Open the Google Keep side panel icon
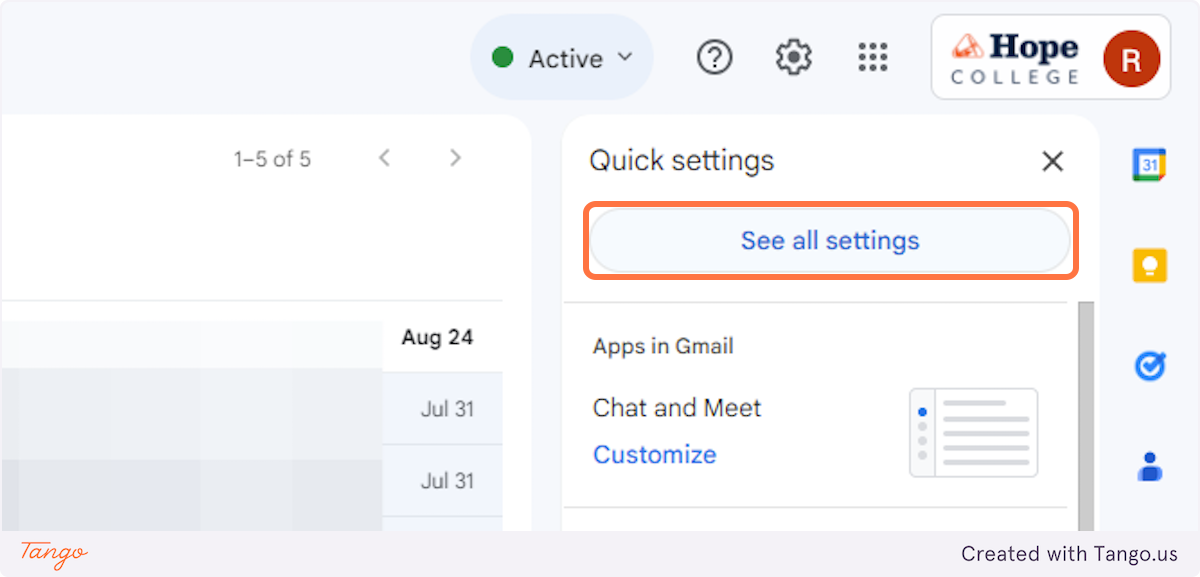The width and height of the screenshot is (1200, 577). pos(1149,265)
